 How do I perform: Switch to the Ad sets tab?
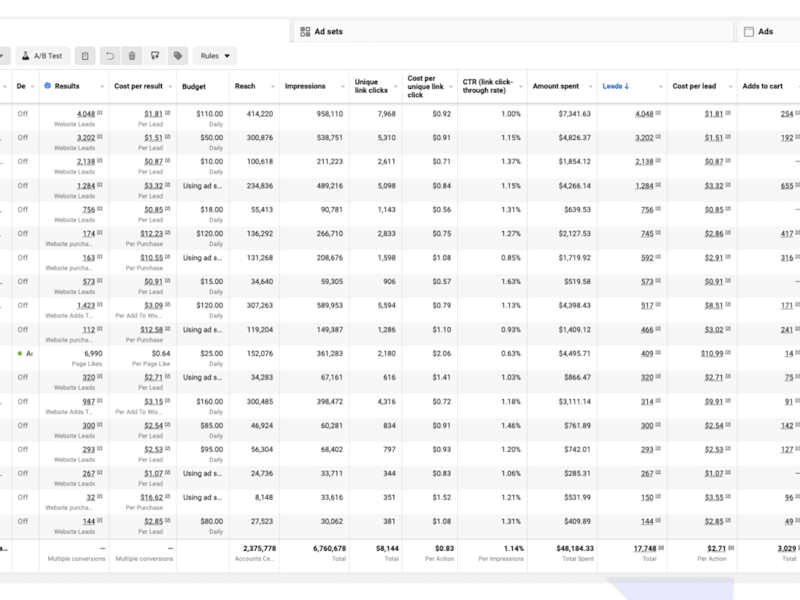click(x=513, y=32)
